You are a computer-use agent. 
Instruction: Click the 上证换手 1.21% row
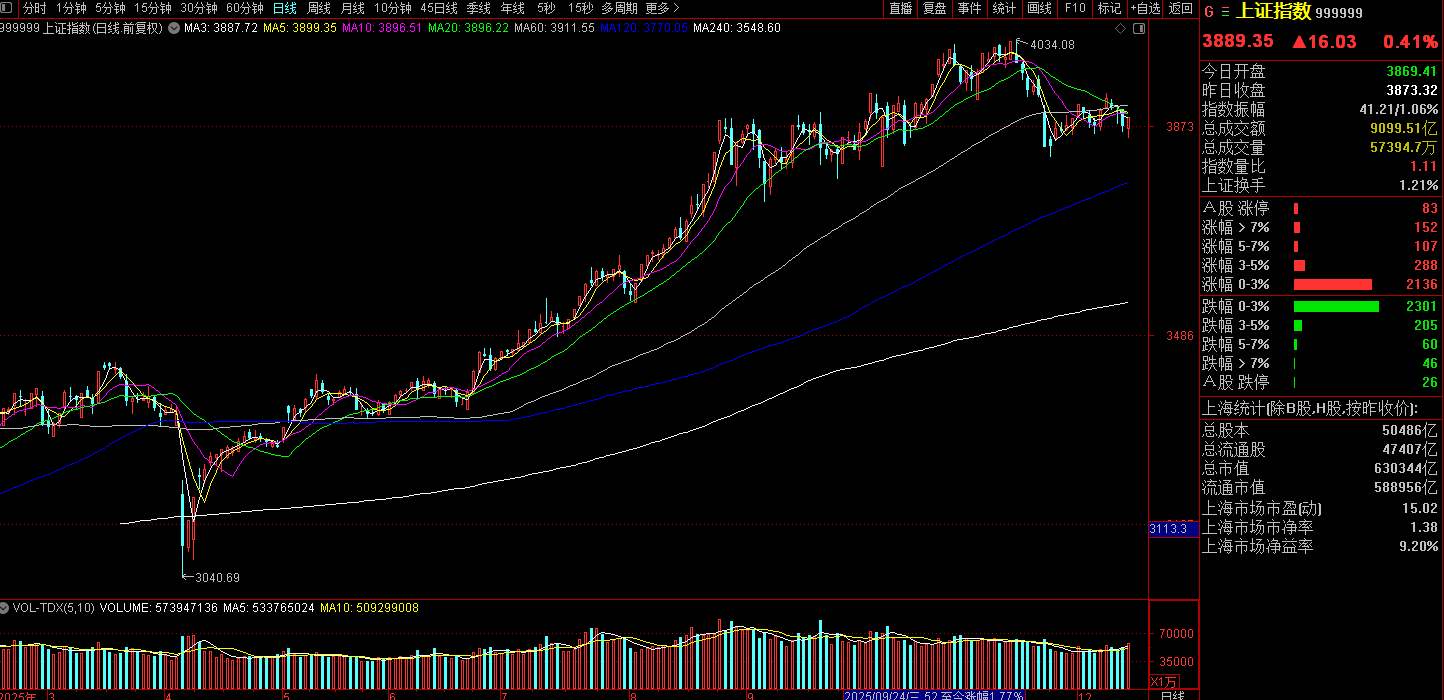tap(1320, 185)
